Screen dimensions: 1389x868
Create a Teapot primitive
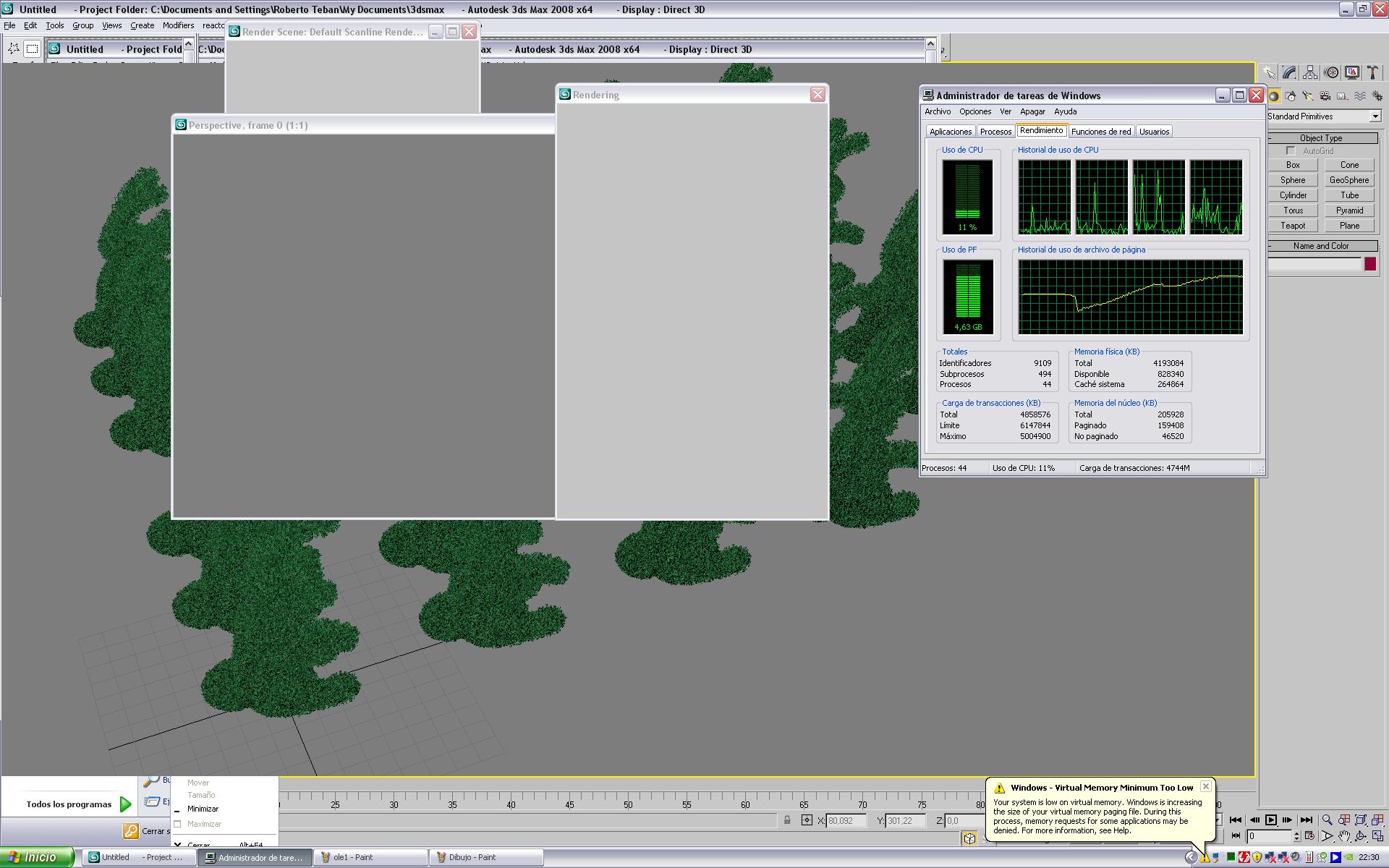[x=1293, y=226]
